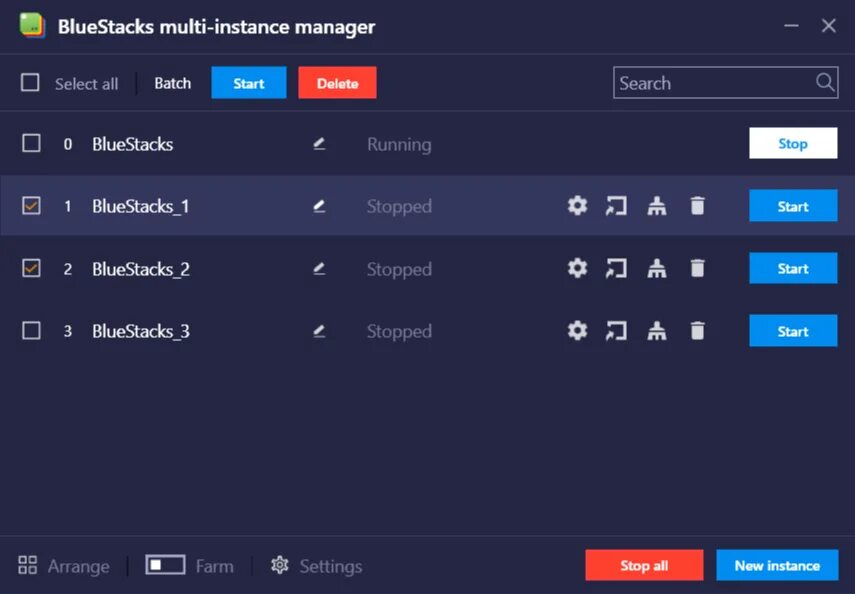Check the BlueStacks_3 checkbox

point(31,330)
